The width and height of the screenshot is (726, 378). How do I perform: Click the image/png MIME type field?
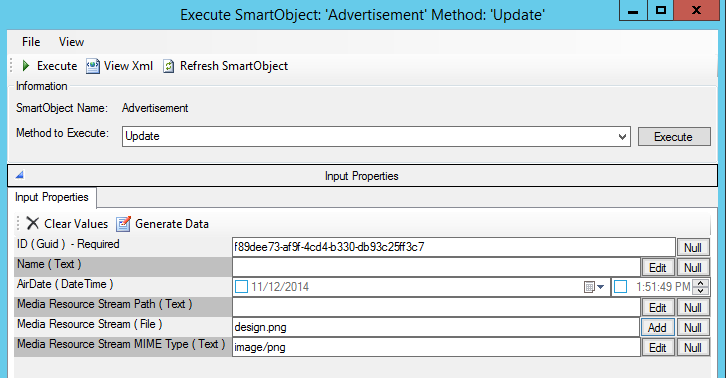coord(436,347)
